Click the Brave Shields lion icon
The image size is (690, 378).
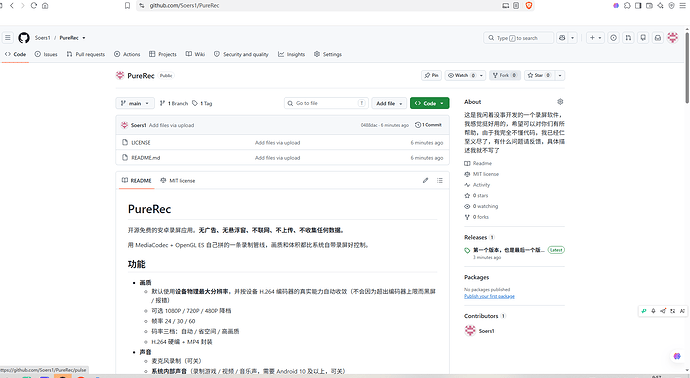pyautogui.click(x=529, y=5)
